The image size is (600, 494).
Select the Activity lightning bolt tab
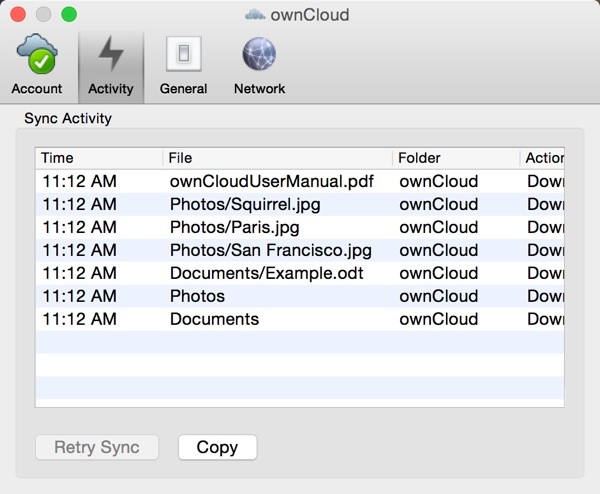111,67
